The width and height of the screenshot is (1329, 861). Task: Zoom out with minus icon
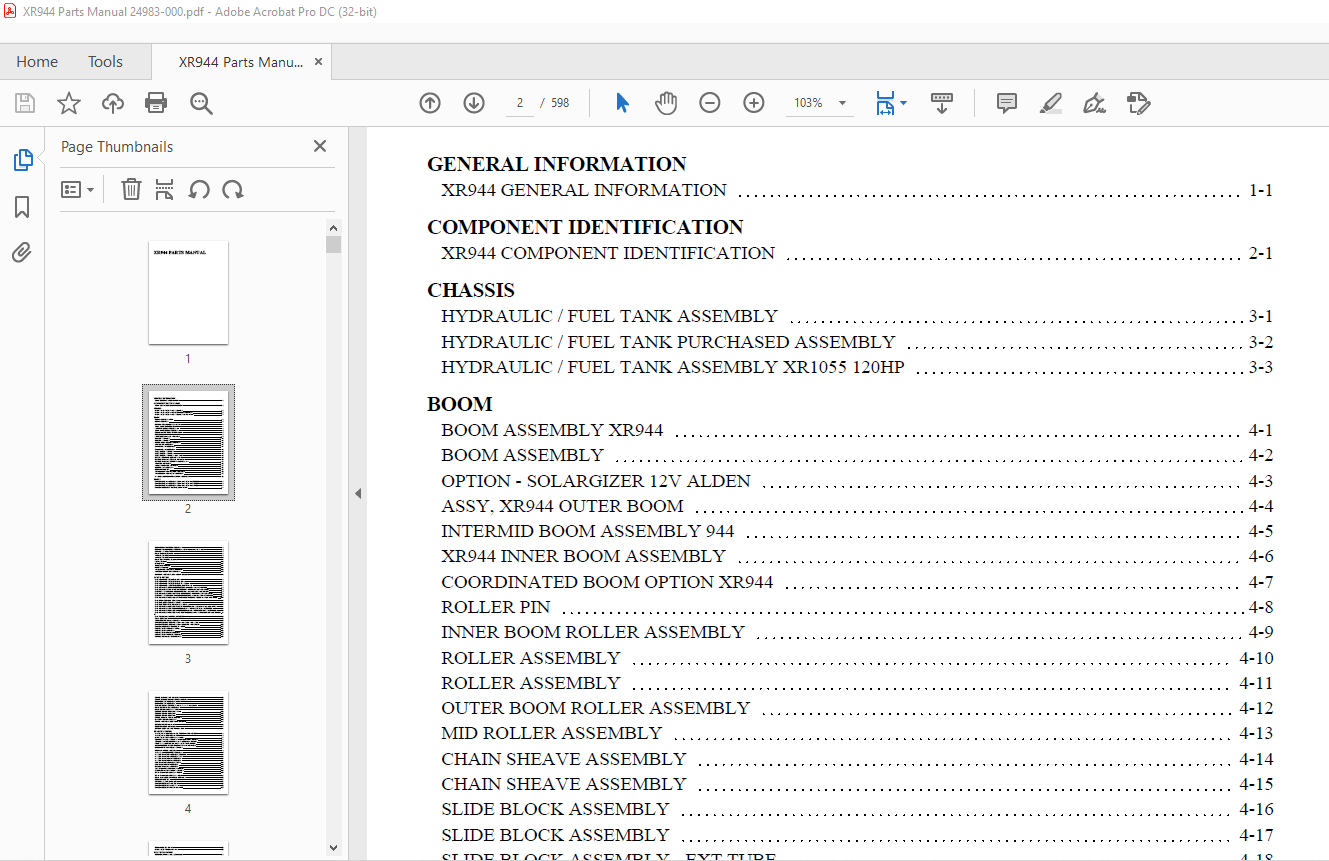coord(710,103)
